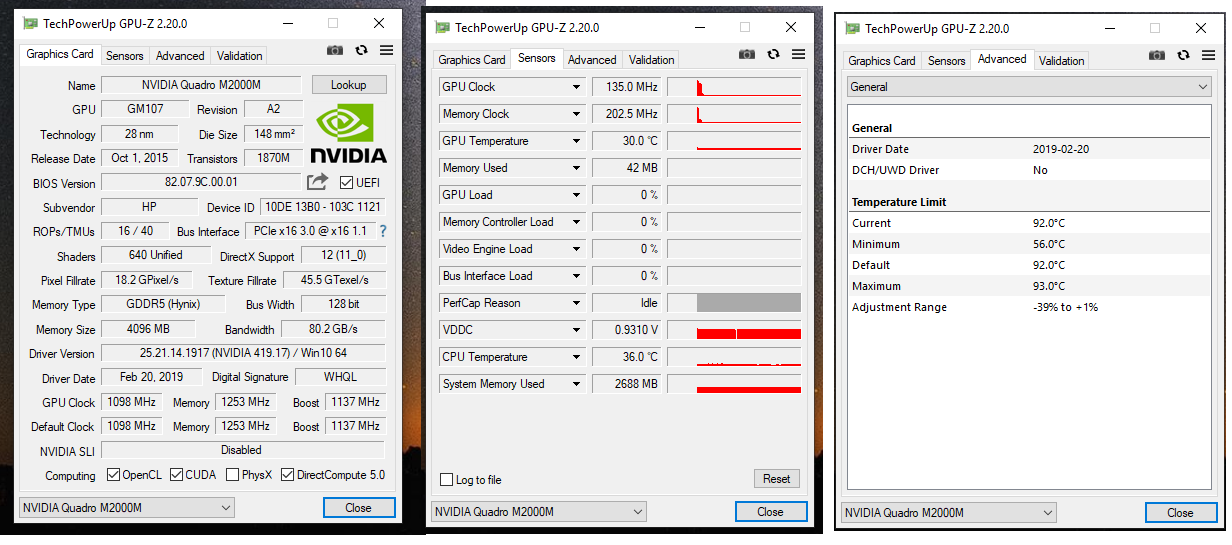The image size is (1232, 545).
Task: Click Close button in Advanced window
Action: [x=1181, y=513]
